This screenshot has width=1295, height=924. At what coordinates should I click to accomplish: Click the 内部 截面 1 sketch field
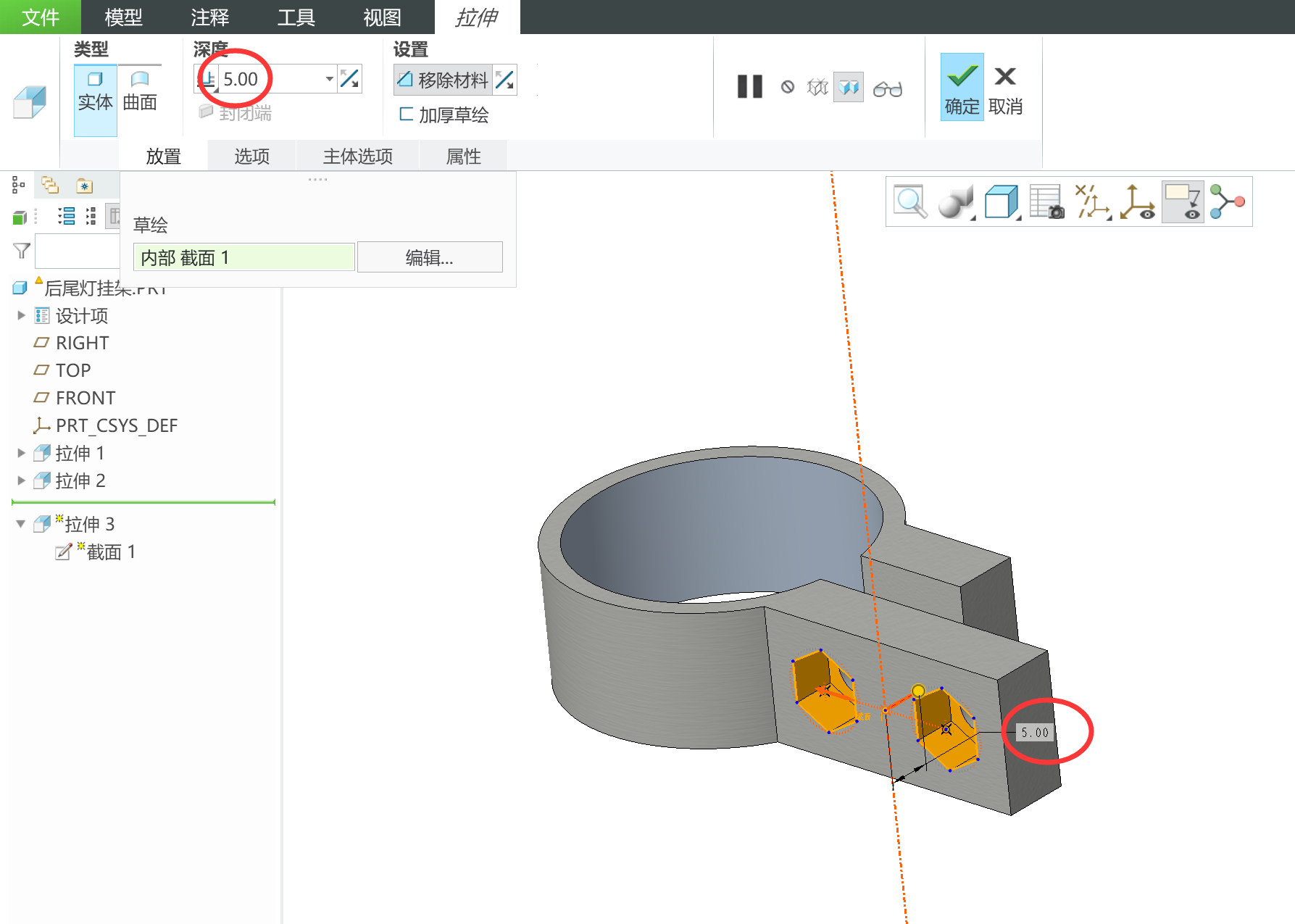(x=243, y=257)
